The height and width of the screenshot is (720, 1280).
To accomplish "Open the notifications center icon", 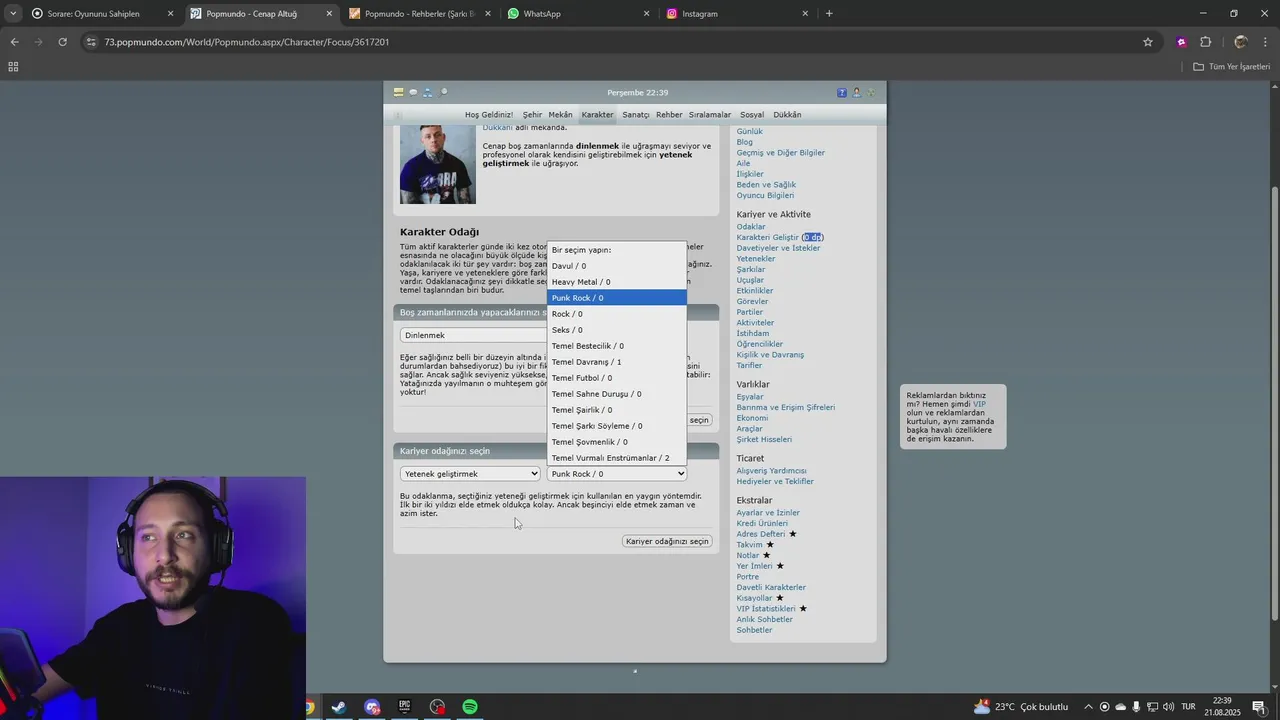I will click(x=1259, y=707).
